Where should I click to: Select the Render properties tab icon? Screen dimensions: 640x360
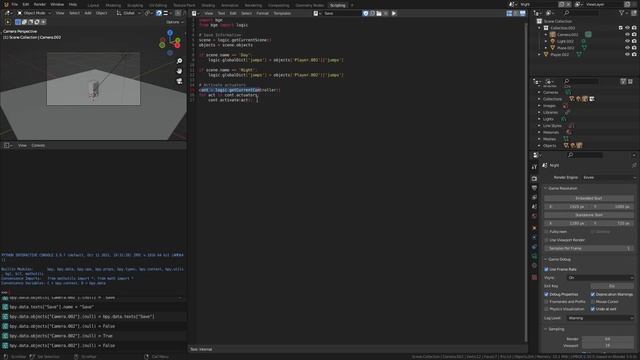[534, 178]
